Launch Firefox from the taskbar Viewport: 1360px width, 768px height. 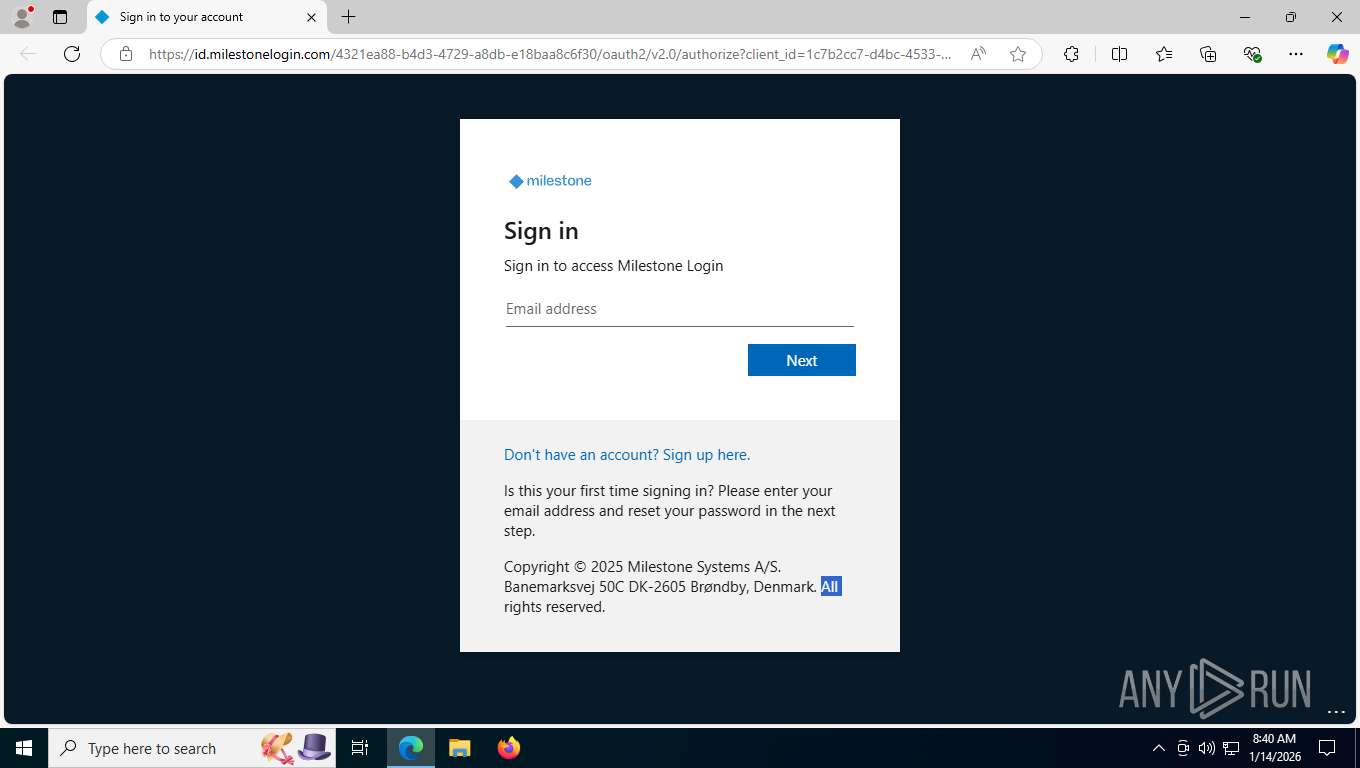point(509,748)
